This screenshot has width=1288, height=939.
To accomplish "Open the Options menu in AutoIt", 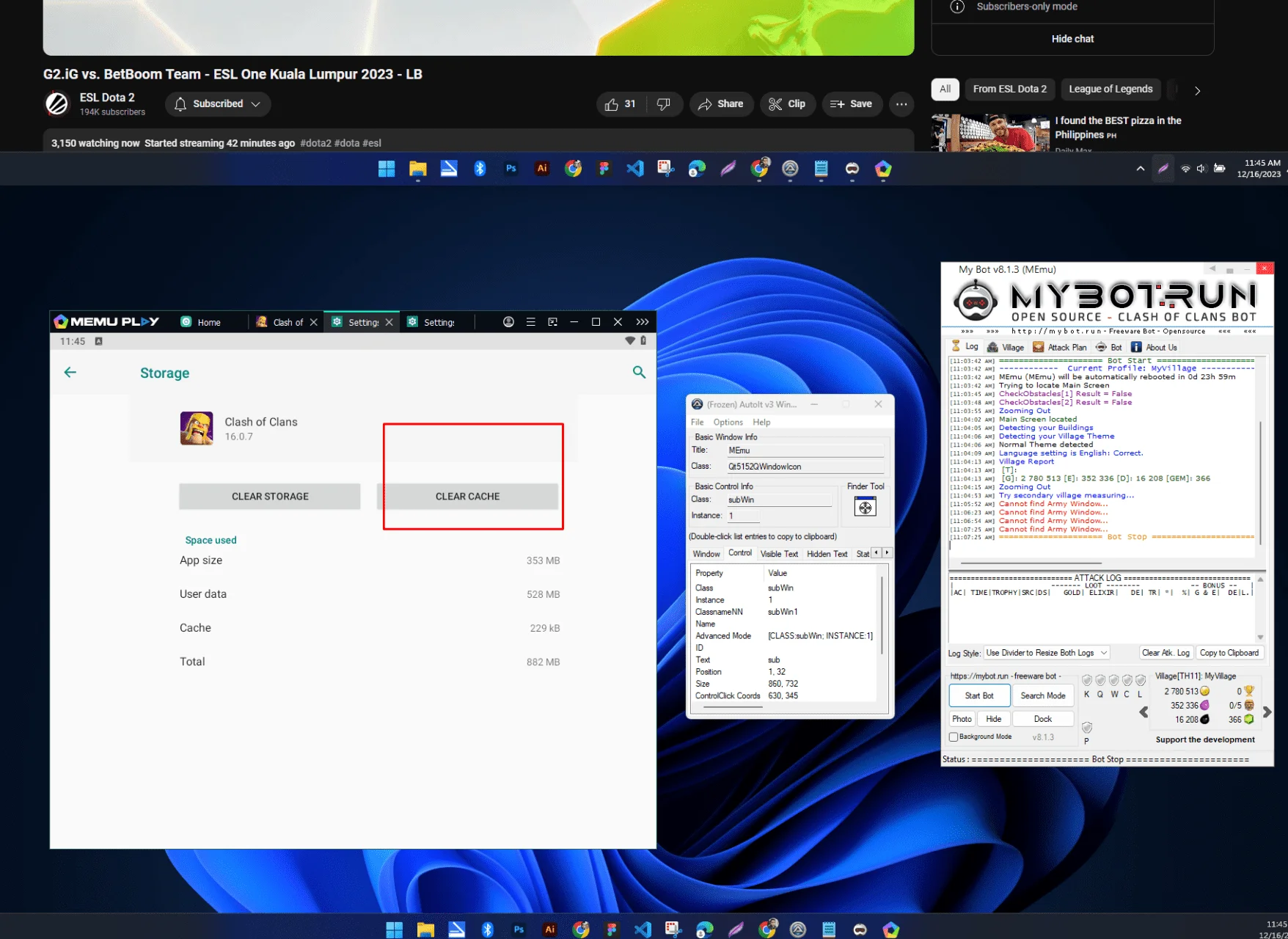I will coord(728,423).
